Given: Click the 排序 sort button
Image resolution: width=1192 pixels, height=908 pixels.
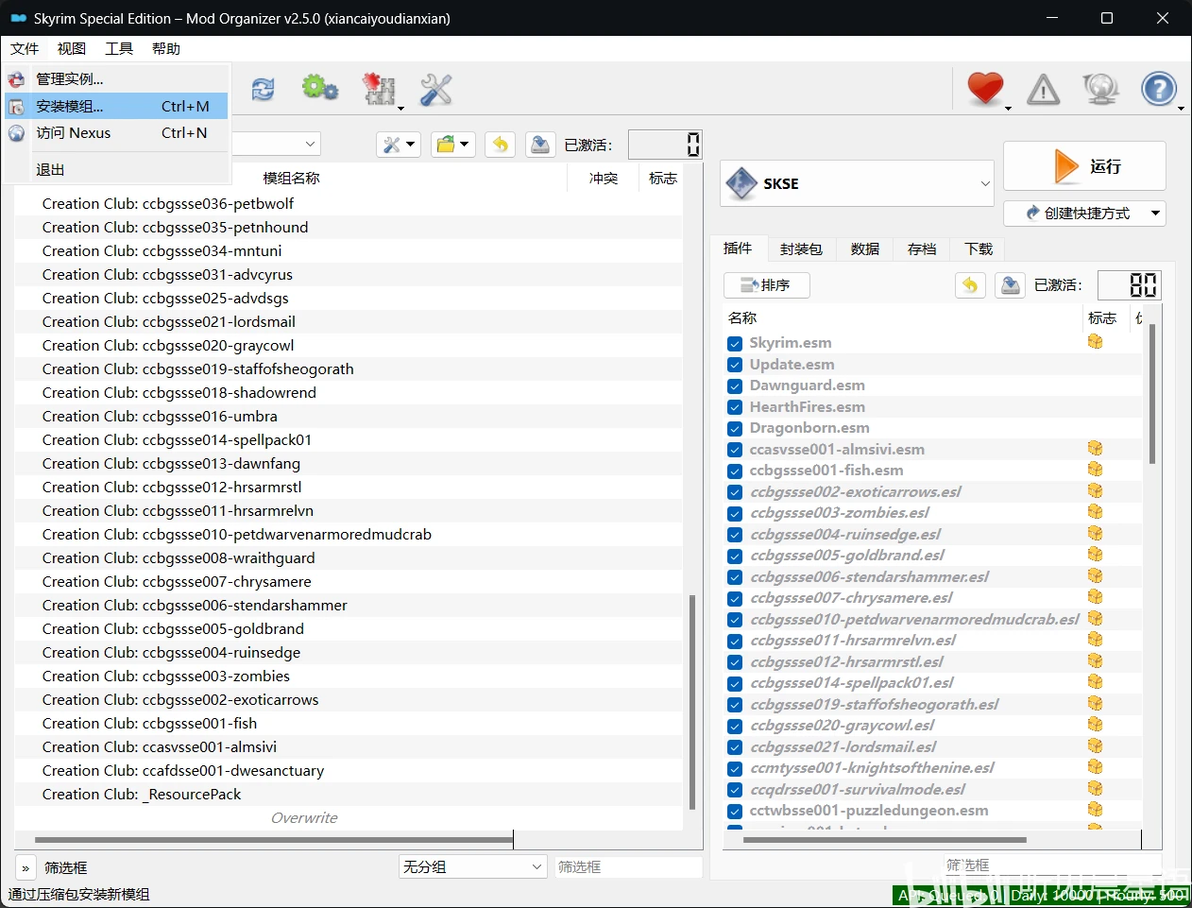Looking at the screenshot, I should [766, 285].
